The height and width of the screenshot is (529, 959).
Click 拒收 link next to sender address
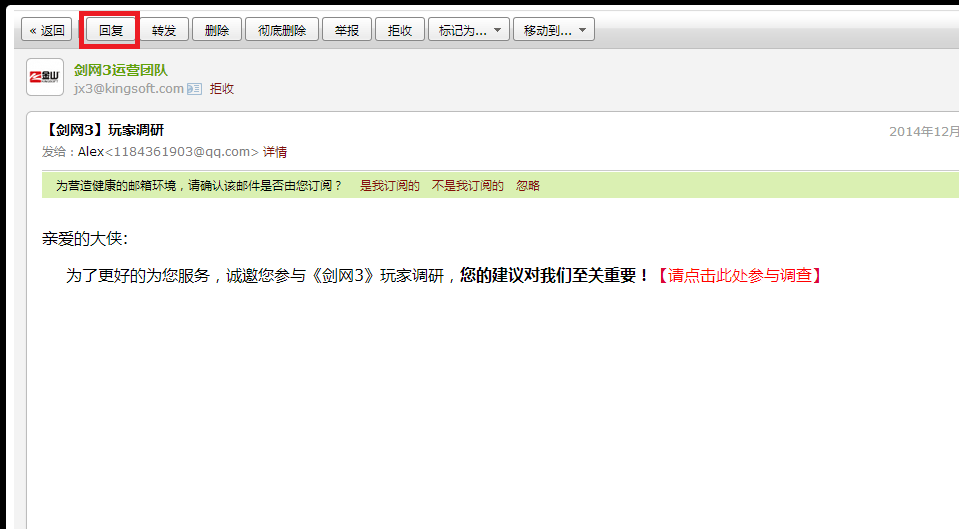(x=221, y=89)
